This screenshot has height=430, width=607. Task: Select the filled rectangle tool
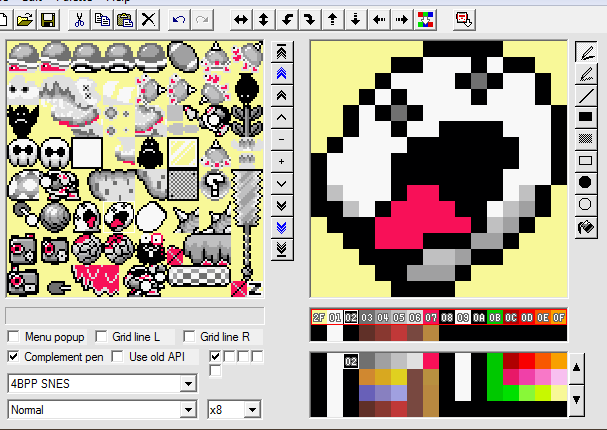click(586, 117)
